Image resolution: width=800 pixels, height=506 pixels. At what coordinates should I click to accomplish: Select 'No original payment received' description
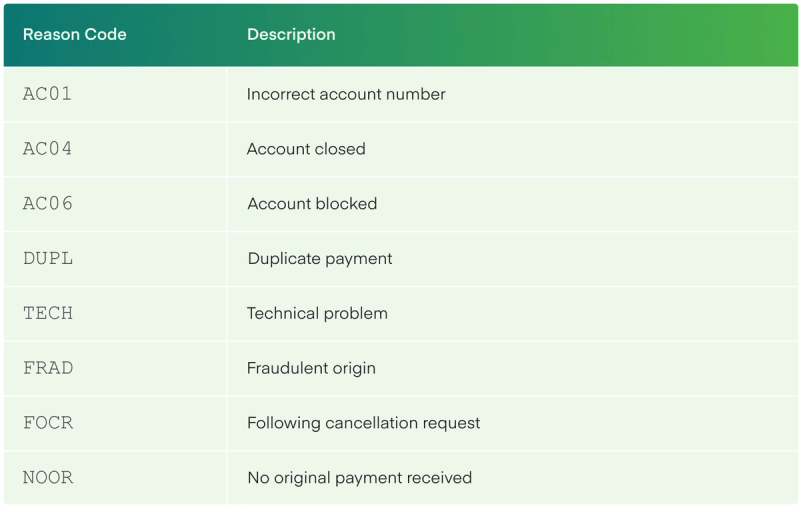tap(359, 478)
